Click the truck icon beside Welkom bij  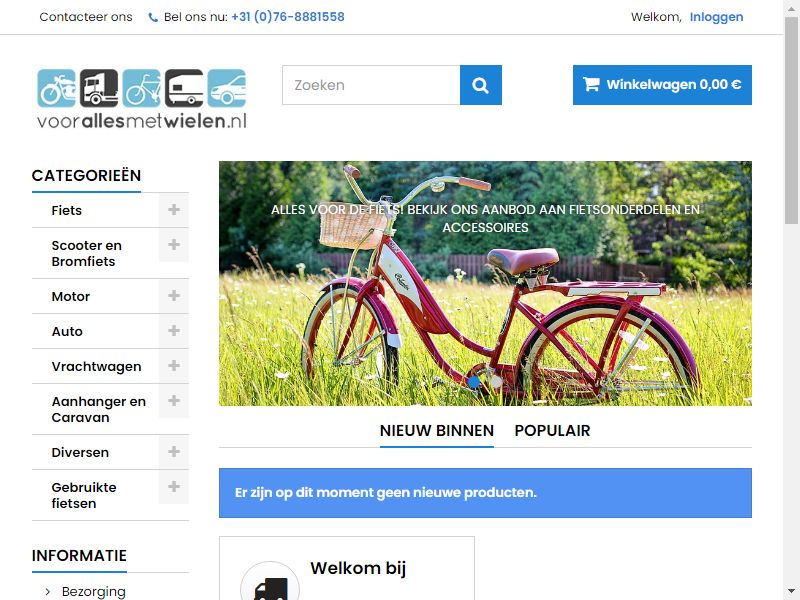[x=270, y=587]
